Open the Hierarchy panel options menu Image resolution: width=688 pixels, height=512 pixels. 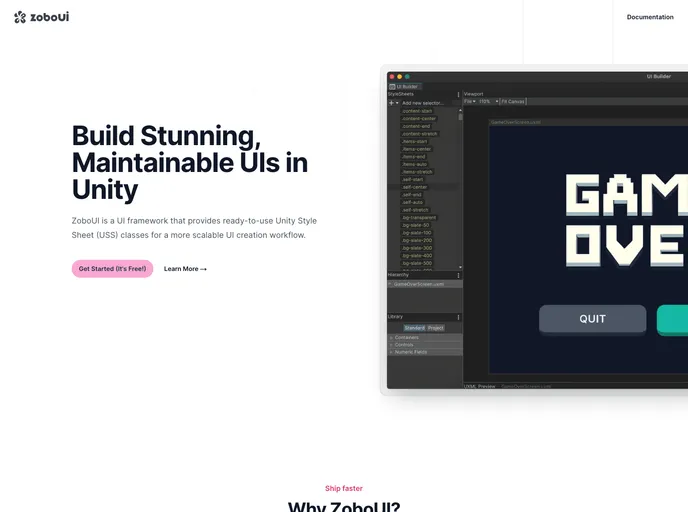(459, 275)
